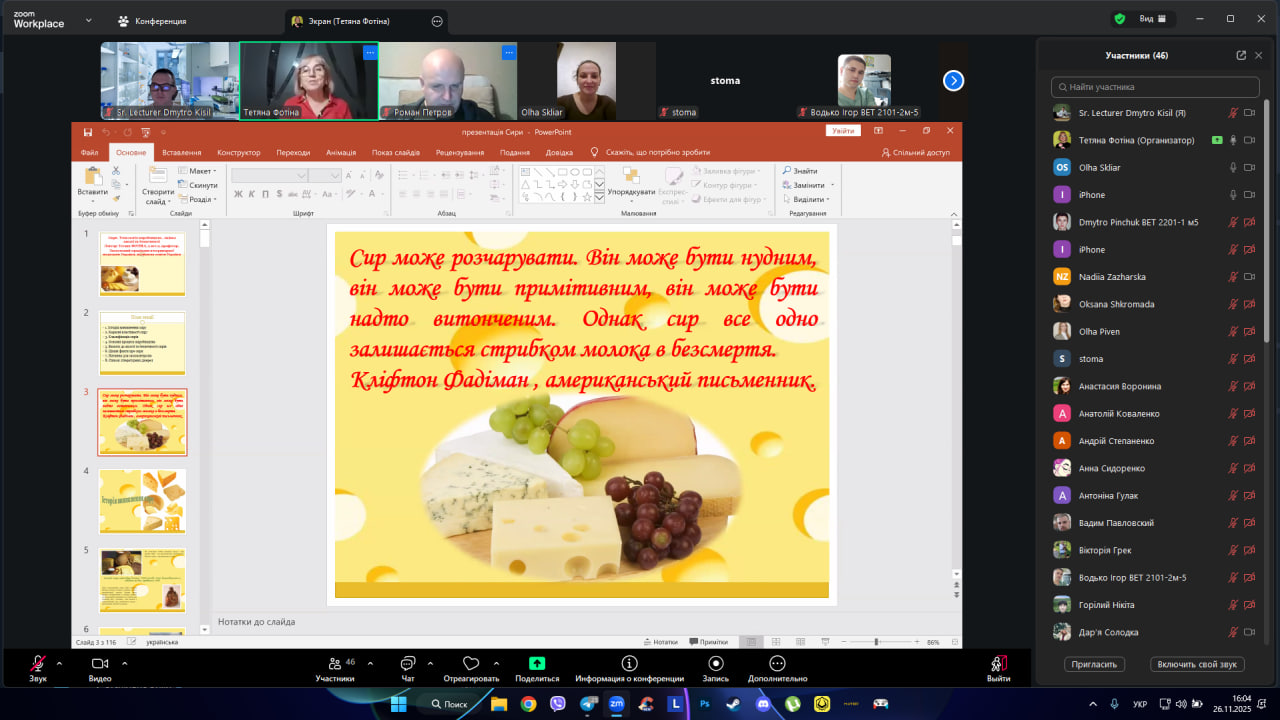Image resolution: width=1280 pixels, height=720 pixels.
Task: Pop out the Participants panel
Action: click(1241, 55)
